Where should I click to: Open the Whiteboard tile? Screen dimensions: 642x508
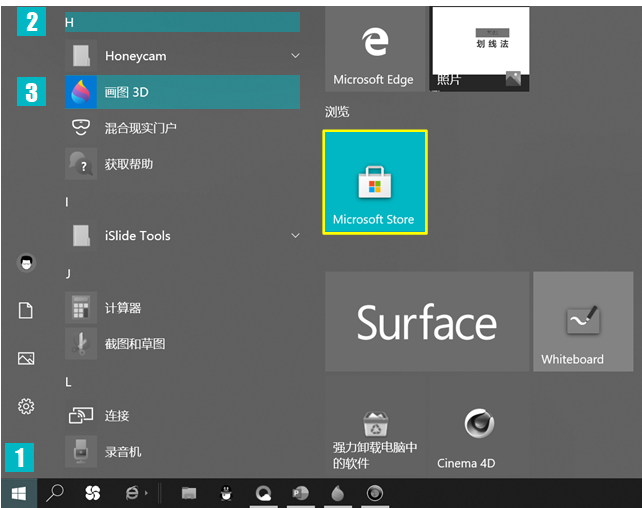pos(583,322)
